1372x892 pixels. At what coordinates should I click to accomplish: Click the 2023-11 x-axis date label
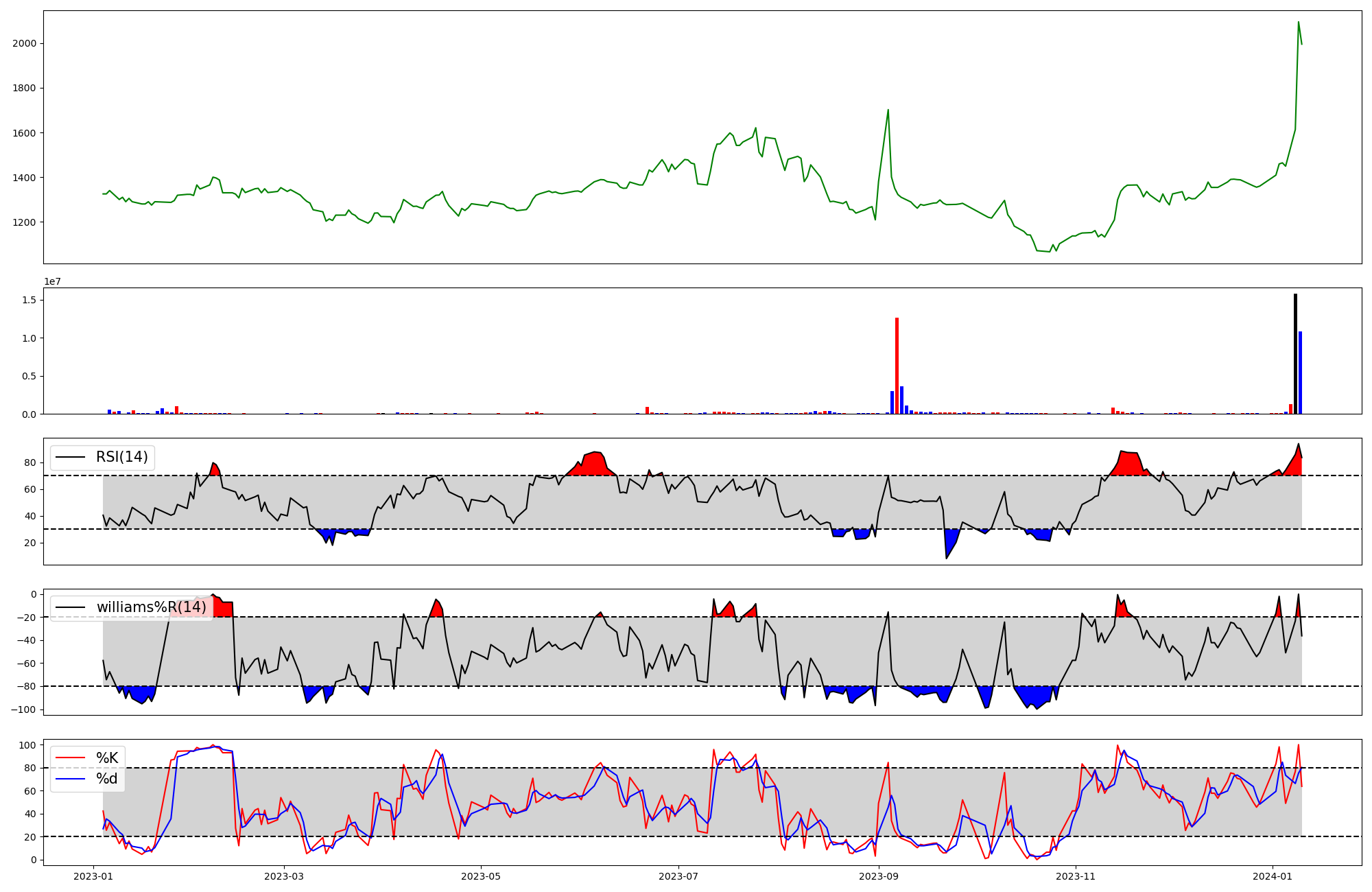[1075, 876]
